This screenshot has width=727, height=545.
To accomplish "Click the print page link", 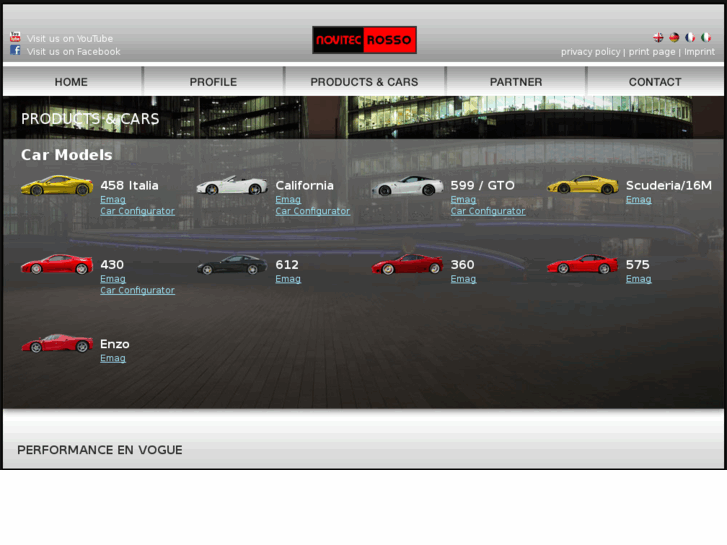I will [x=652, y=51].
